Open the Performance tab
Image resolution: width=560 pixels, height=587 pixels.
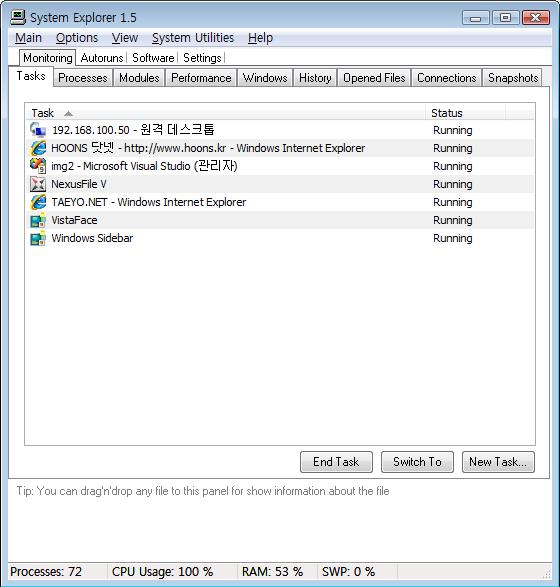click(x=201, y=78)
